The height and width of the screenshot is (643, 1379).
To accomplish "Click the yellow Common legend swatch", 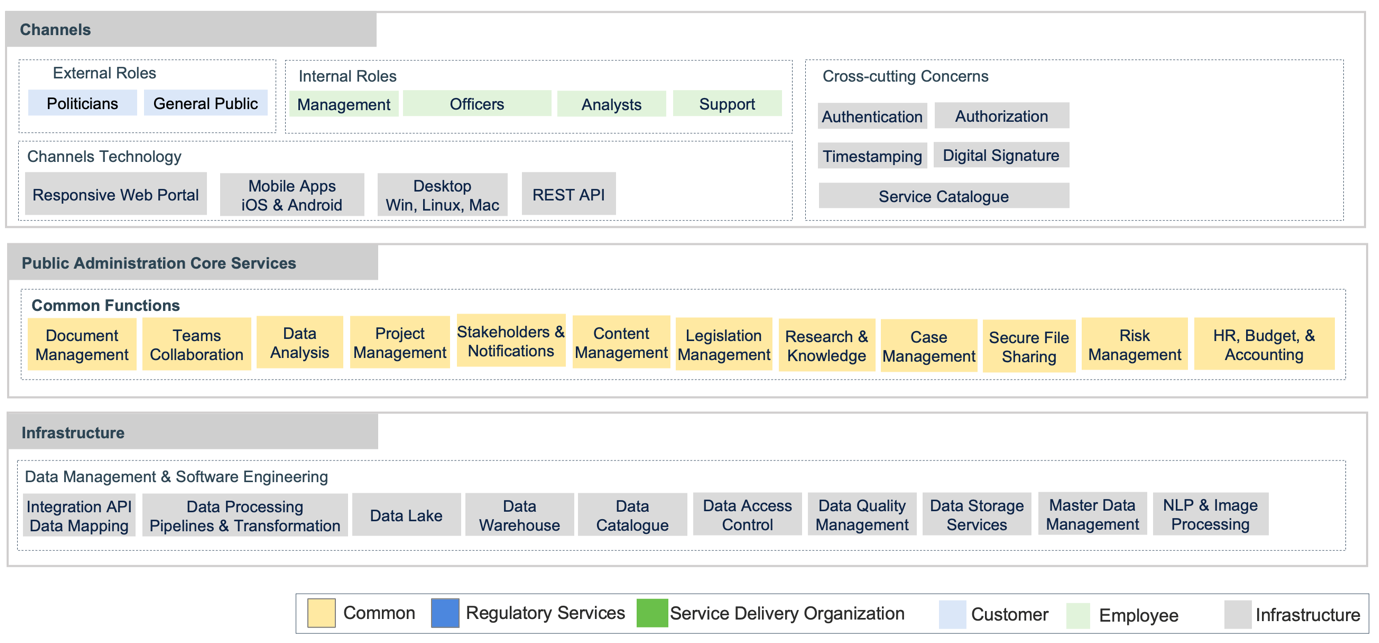I will [321, 613].
